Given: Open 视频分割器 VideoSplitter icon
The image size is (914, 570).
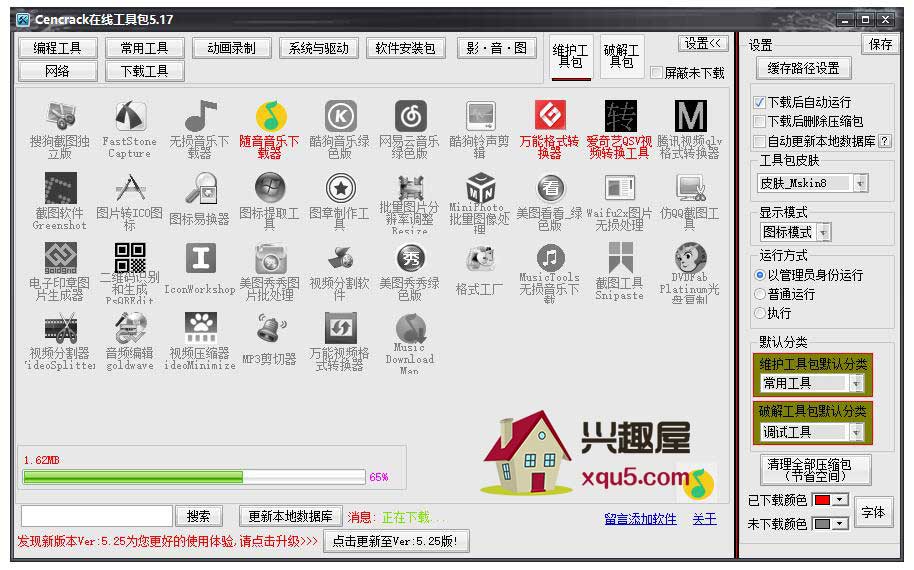Looking at the screenshot, I should click(60, 328).
